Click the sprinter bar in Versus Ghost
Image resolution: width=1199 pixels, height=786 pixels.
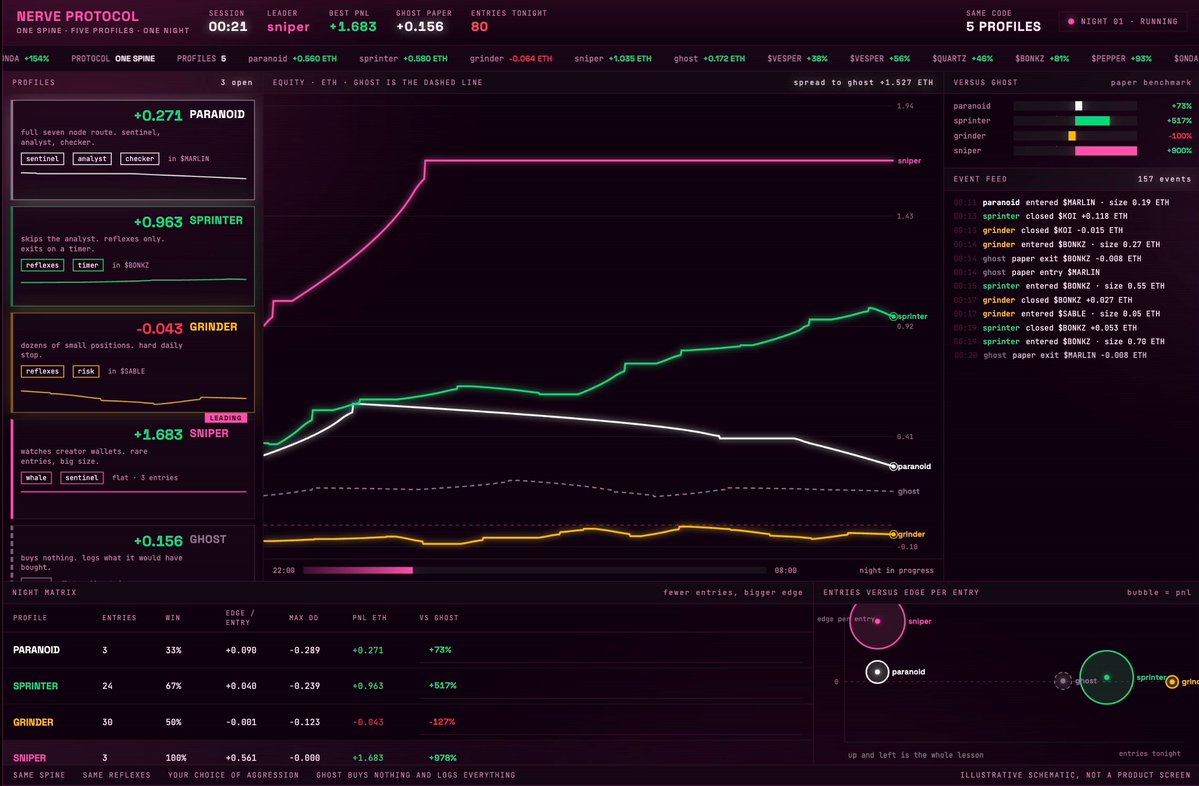pos(1092,121)
